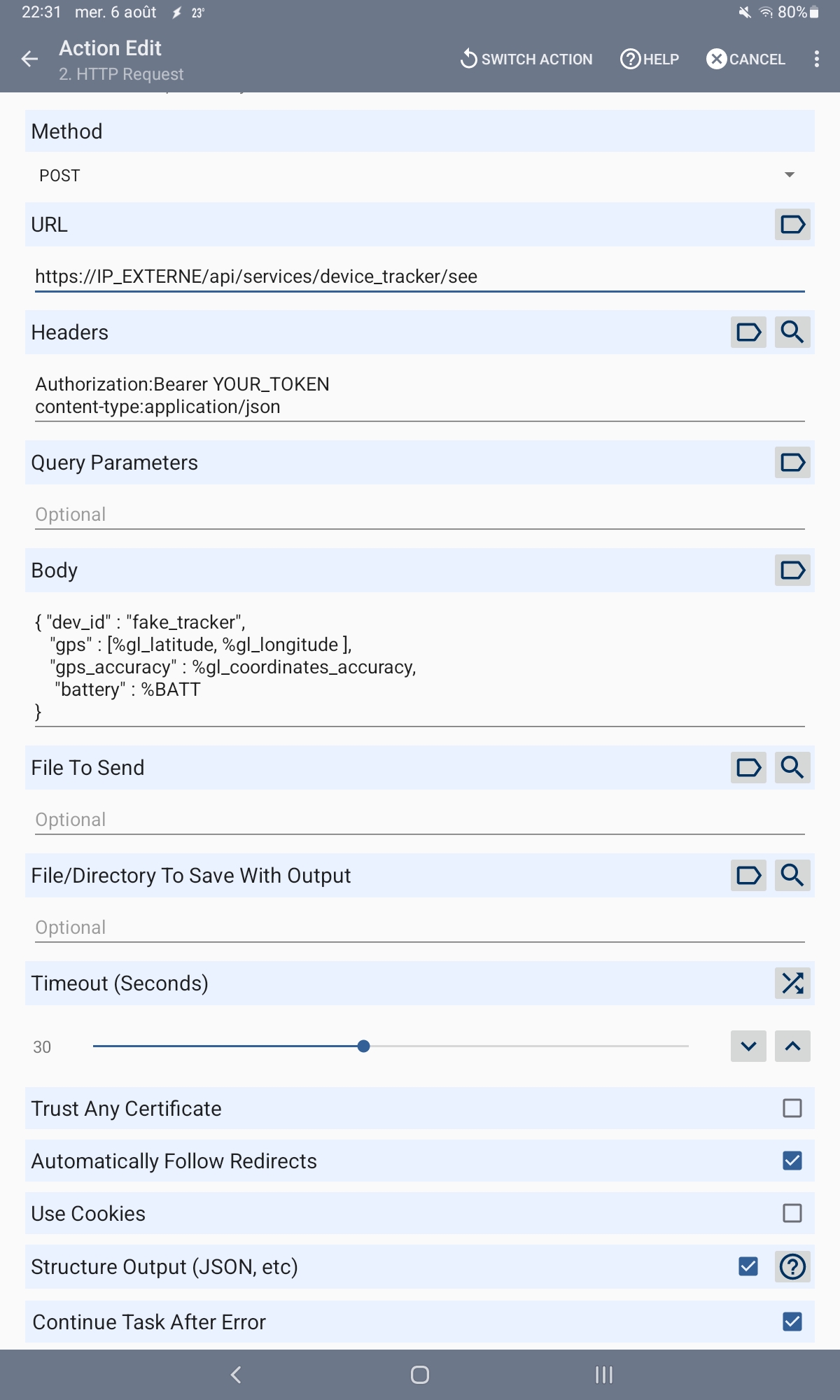
Task: Enable the Use Cookies checkbox
Action: (x=792, y=1213)
